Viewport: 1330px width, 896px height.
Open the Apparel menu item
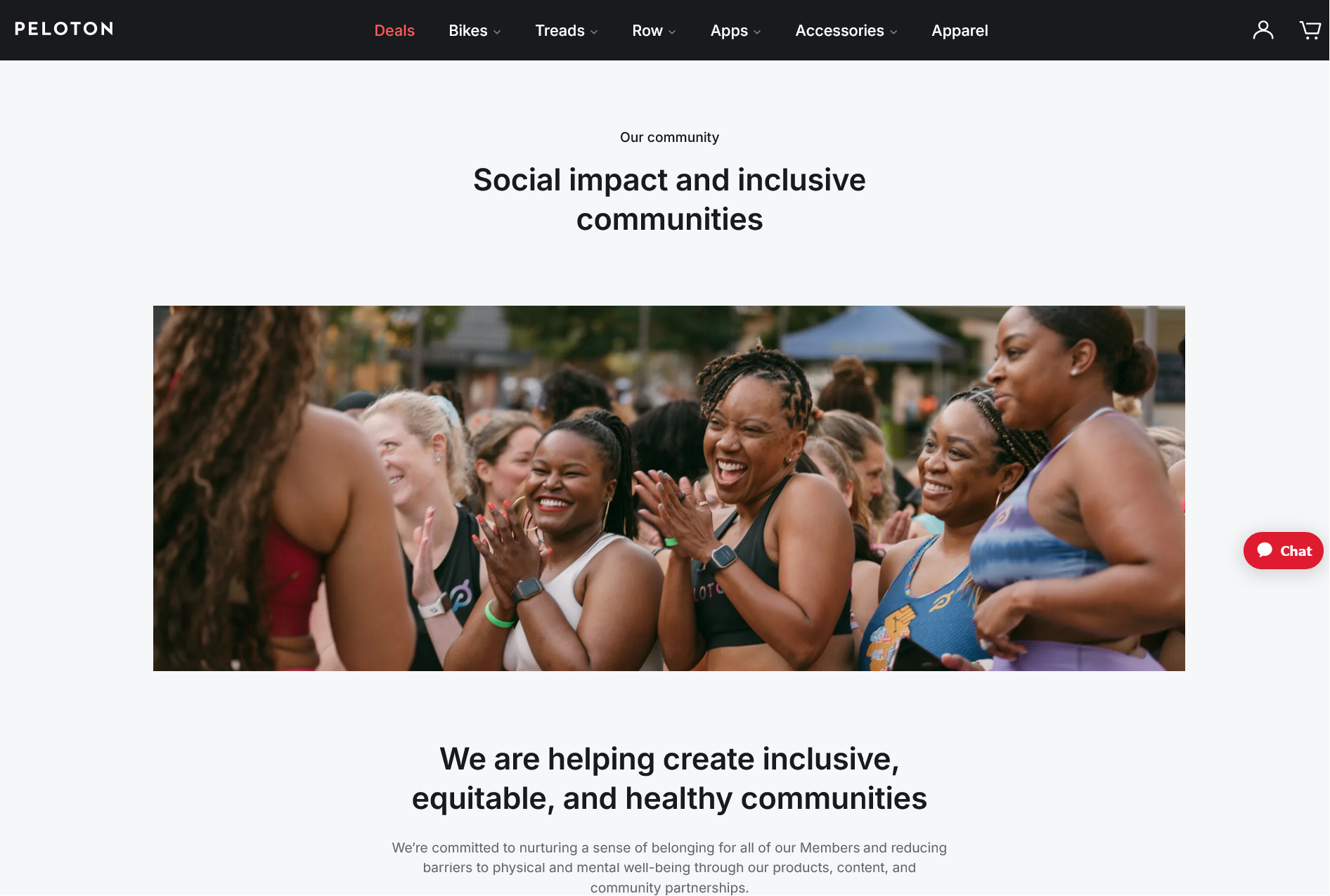960,31
